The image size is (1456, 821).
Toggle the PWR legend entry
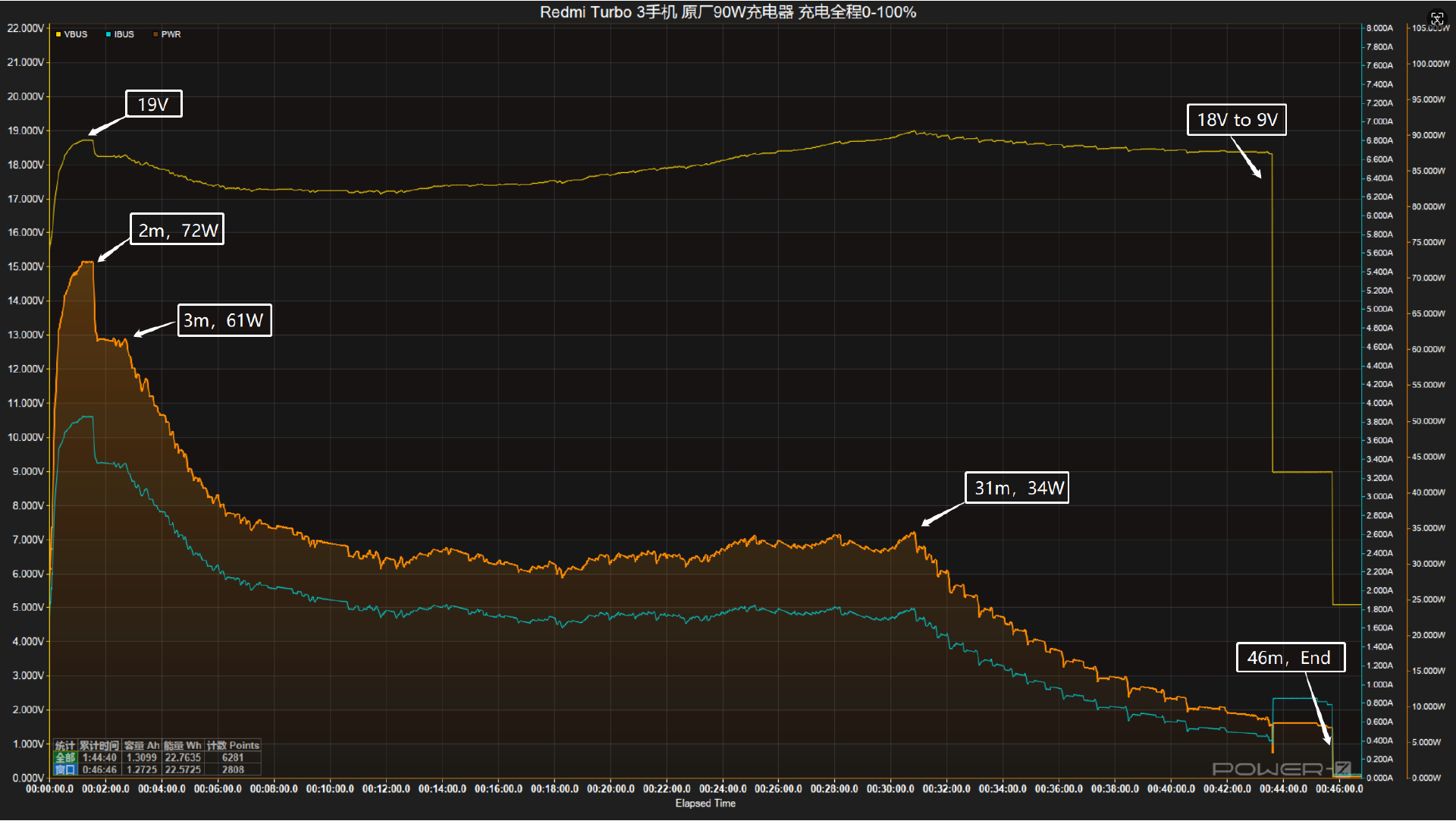(167, 34)
